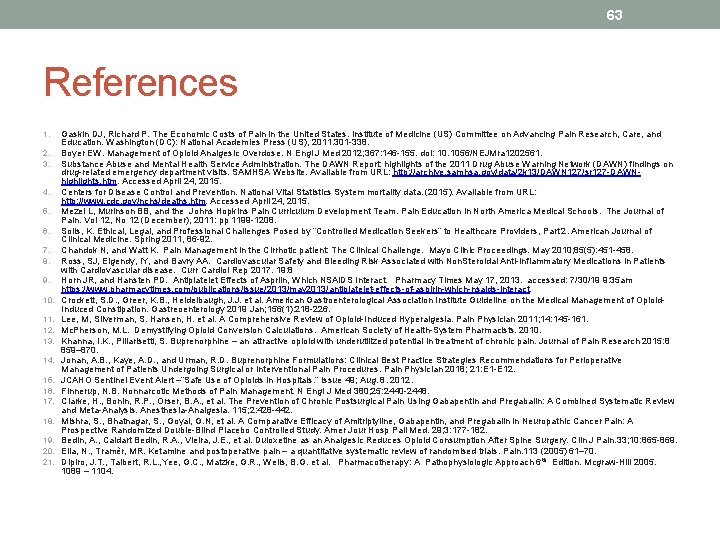720x540 pixels.
Task: Select Chandok N cirrhotic patient reference
Action: [347, 250]
